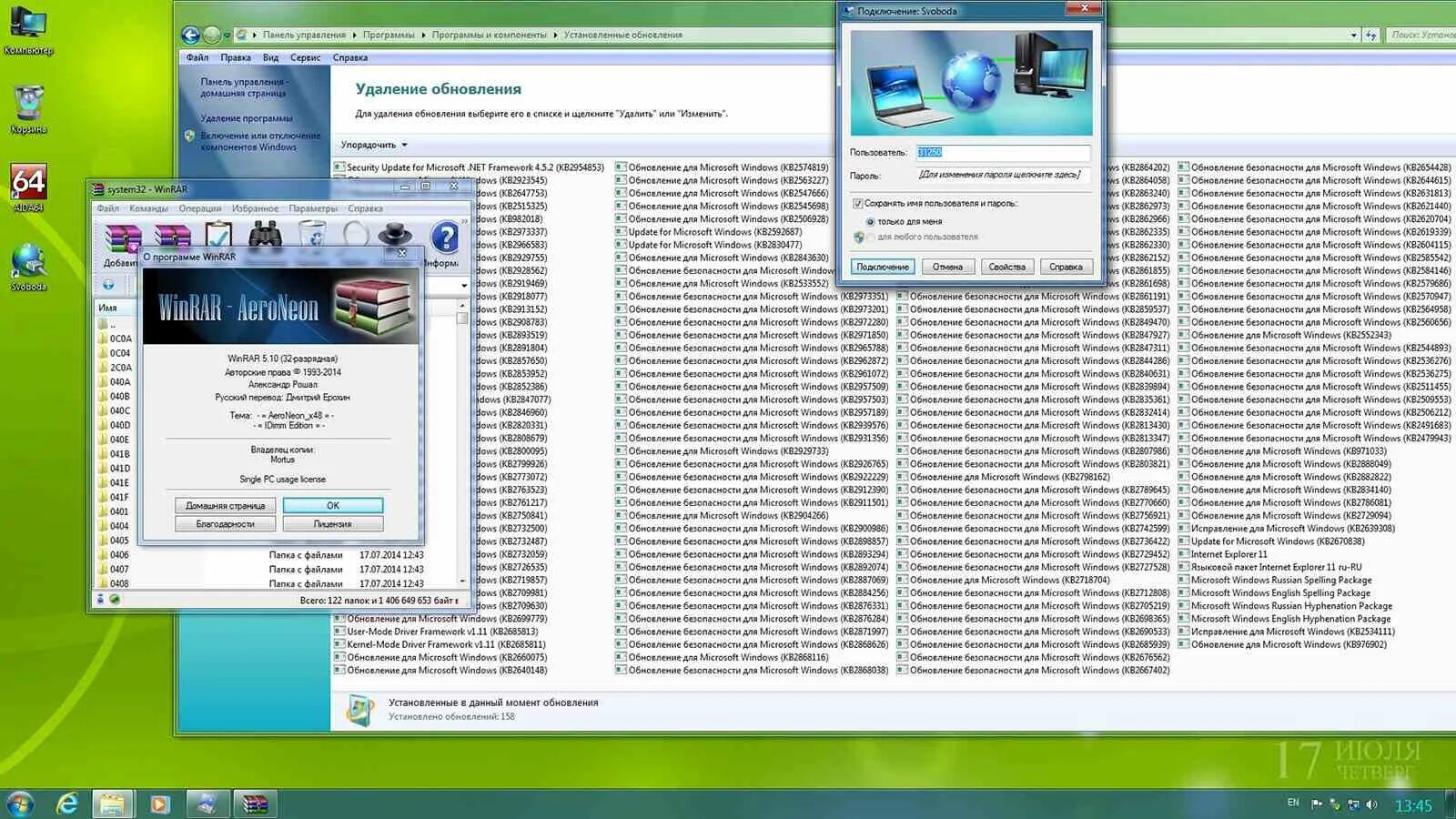Click the Пароль password field
The width and height of the screenshot is (1456, 819).
click(1003, 175)
